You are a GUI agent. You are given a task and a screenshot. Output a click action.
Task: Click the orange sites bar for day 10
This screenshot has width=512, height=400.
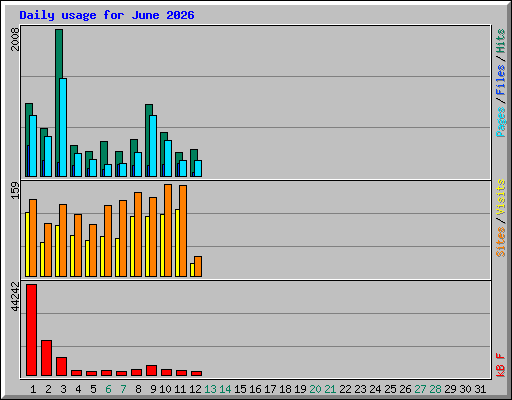click(168, 230)
